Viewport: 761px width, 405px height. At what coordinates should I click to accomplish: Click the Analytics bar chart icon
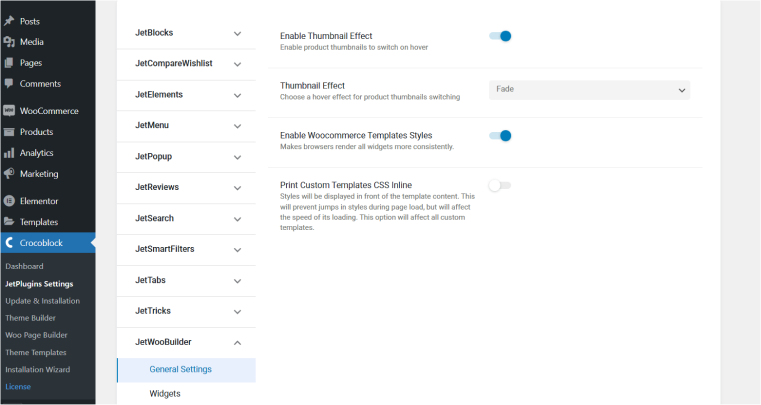(9, 153)
